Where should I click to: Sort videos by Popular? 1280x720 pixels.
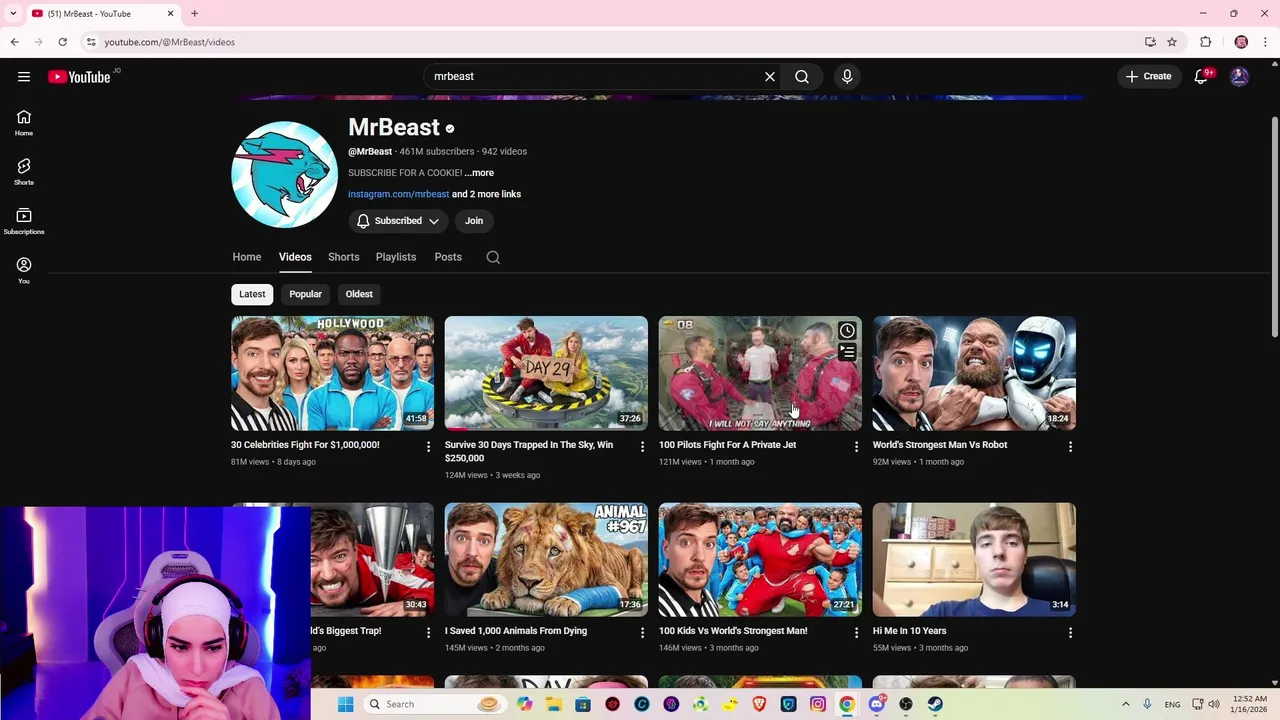click(x=305, y=294)
